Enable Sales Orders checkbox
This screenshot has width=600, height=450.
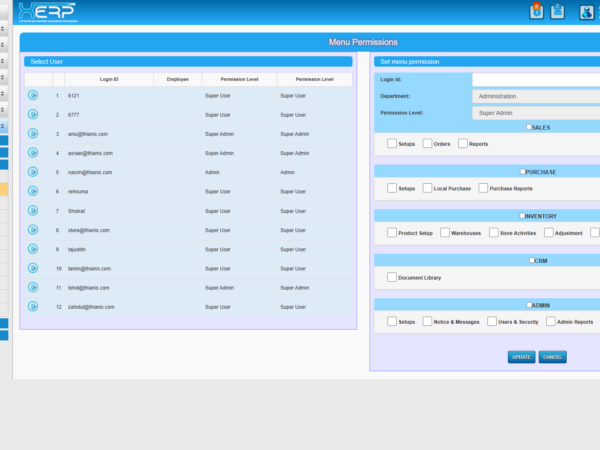(427, 143)
